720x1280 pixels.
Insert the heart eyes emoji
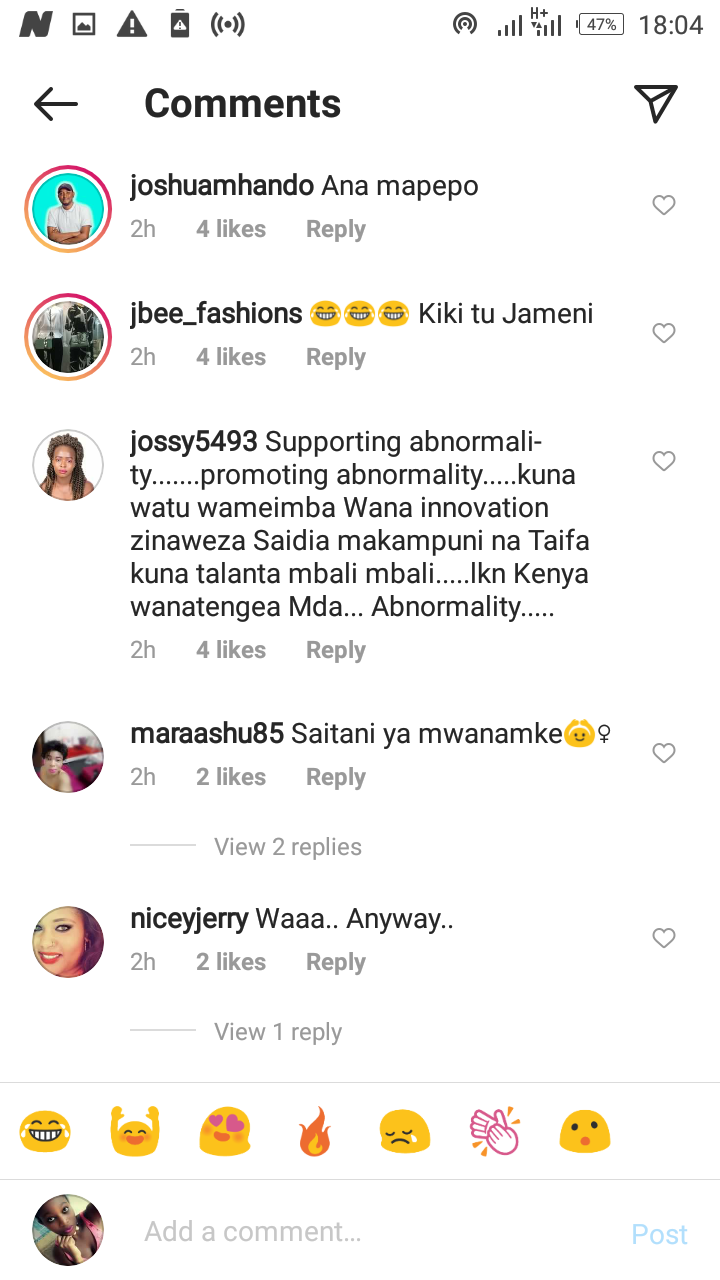pos(224,1132)
